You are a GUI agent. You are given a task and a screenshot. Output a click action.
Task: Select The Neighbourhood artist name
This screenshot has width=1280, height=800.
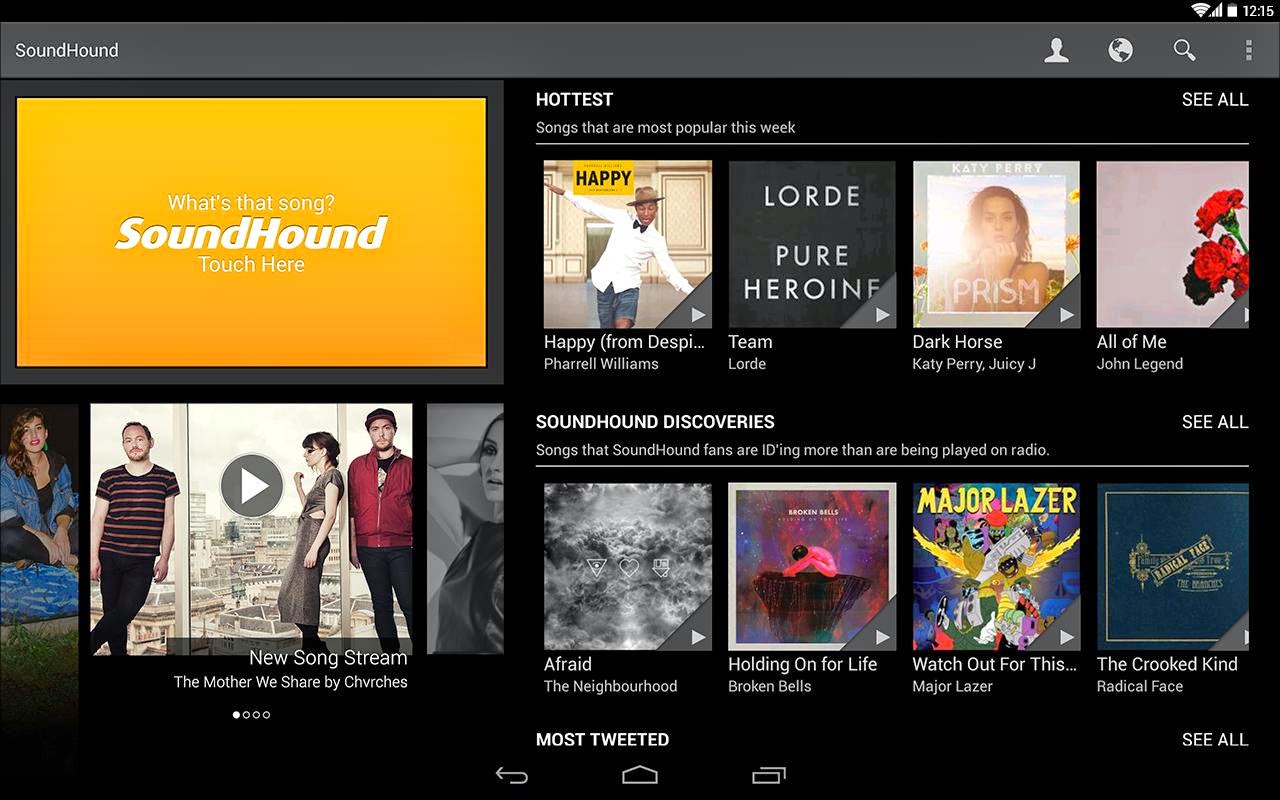(610, 686)
